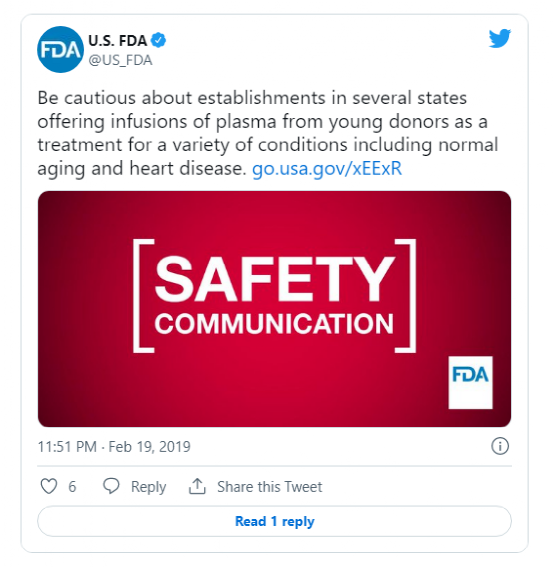Open the @US_FDA handle
The image size is (554, 568).
click(x=120, y=60)
